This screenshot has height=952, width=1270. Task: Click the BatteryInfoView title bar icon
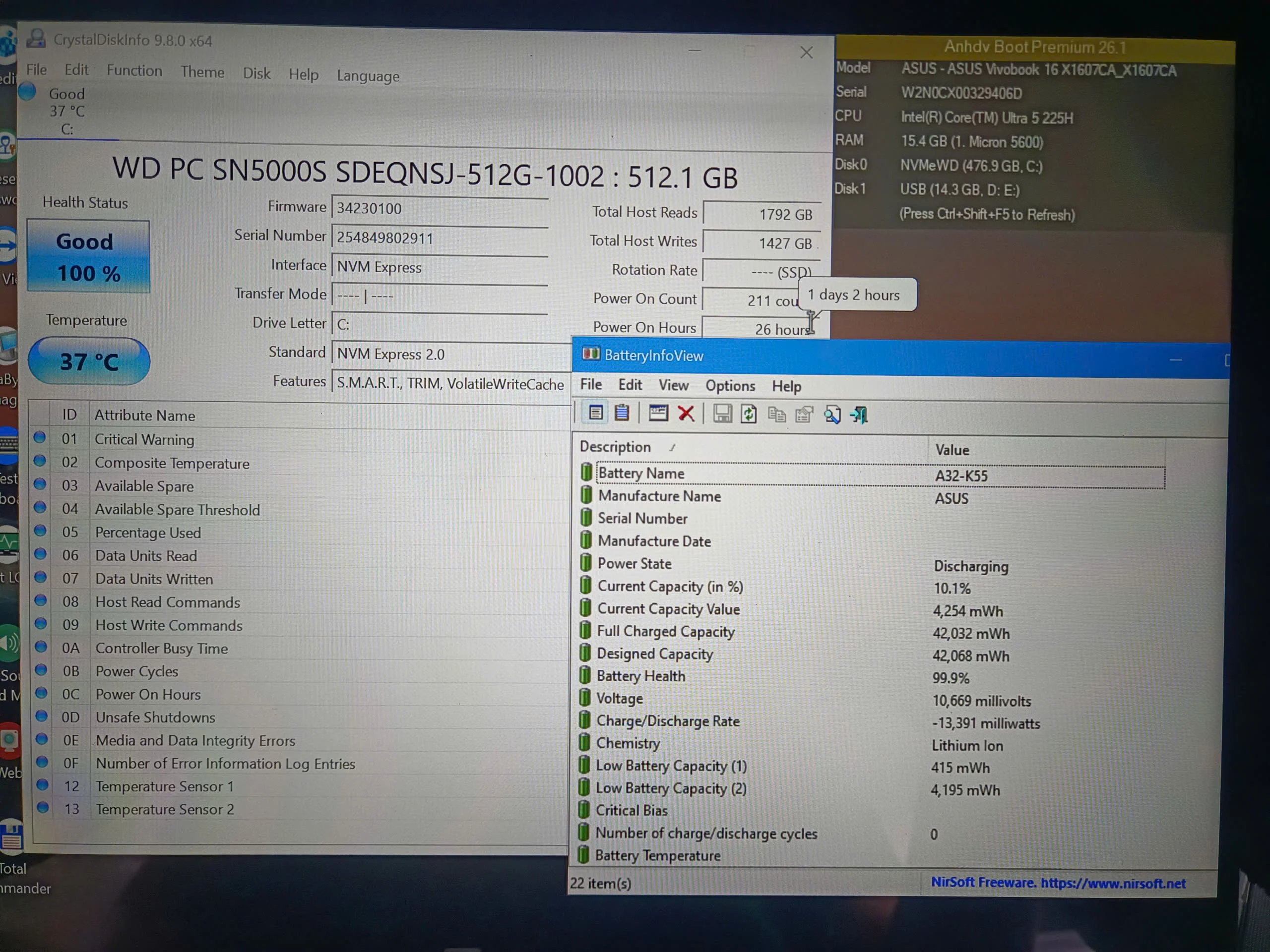coord(591,354)
